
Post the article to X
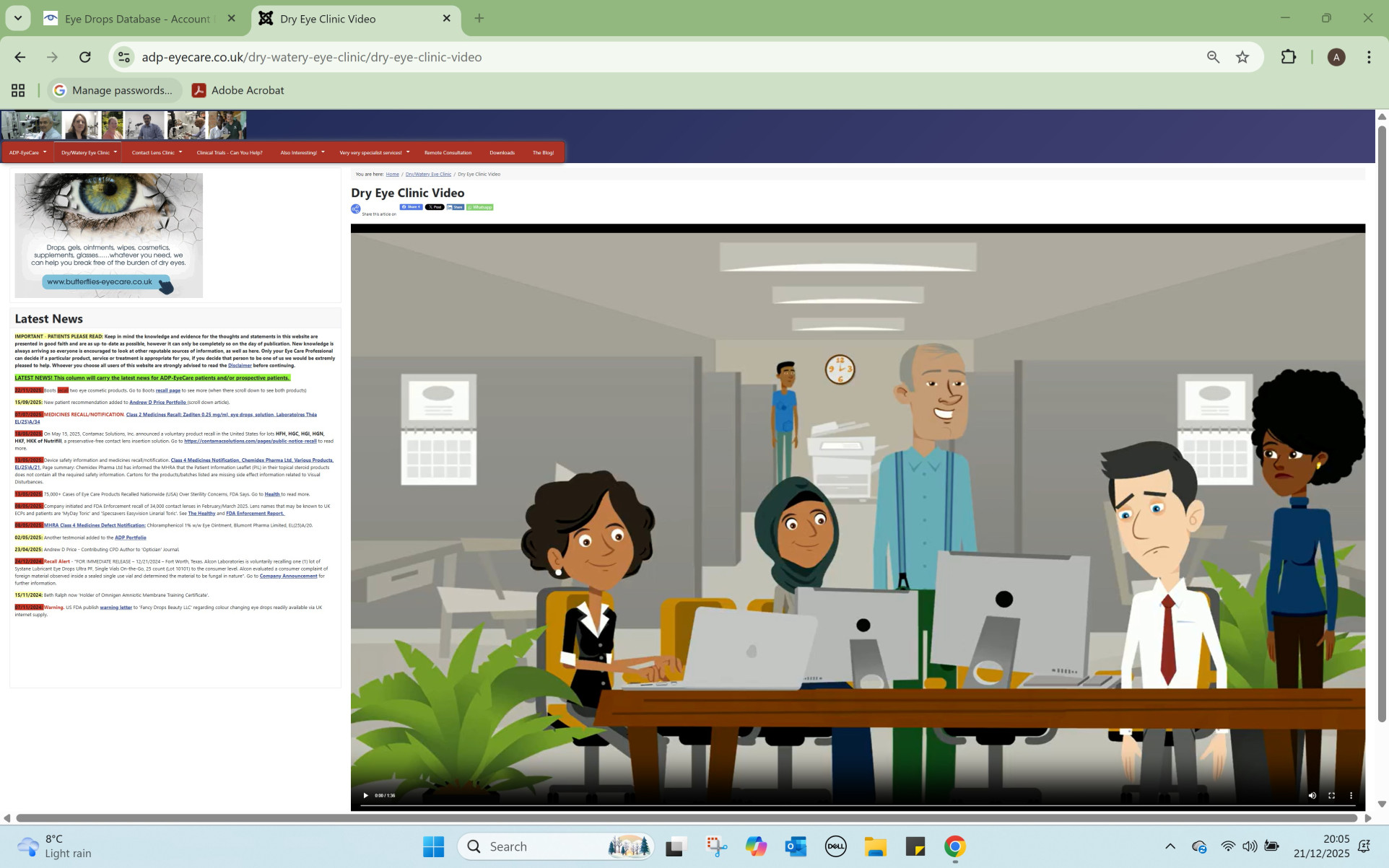click(x=435, y=207)
